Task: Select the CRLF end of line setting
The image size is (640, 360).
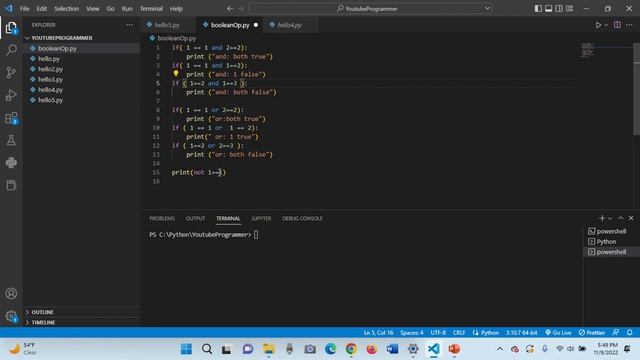Action: (x=459, y=333)
